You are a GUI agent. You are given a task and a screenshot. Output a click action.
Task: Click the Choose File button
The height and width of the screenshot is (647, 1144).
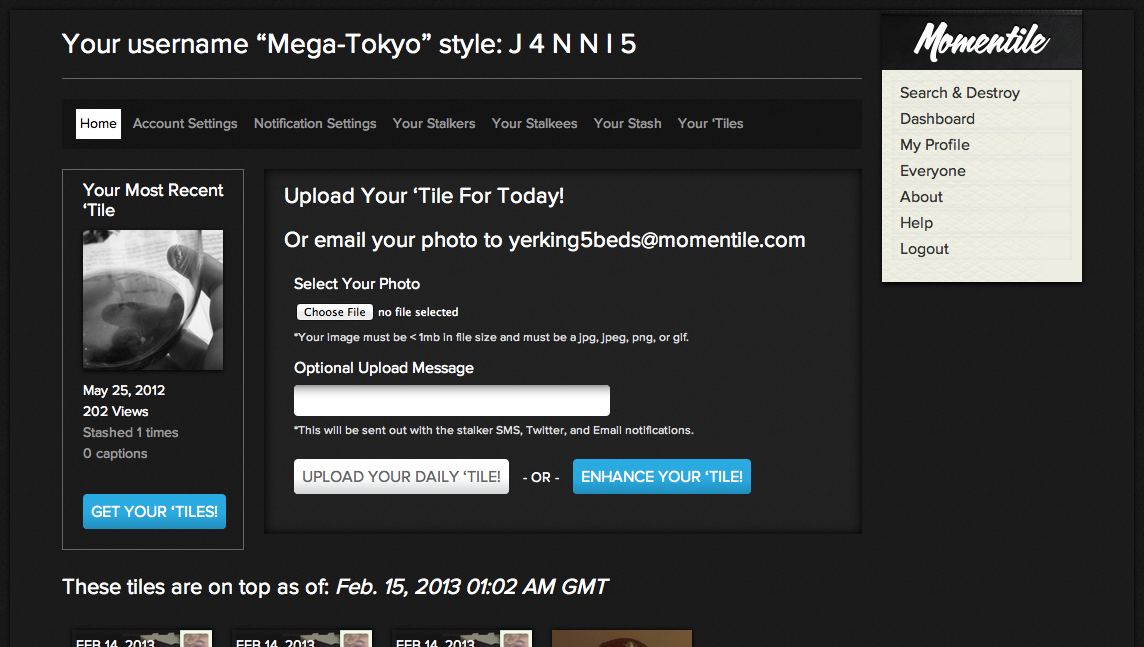[335, 312]
